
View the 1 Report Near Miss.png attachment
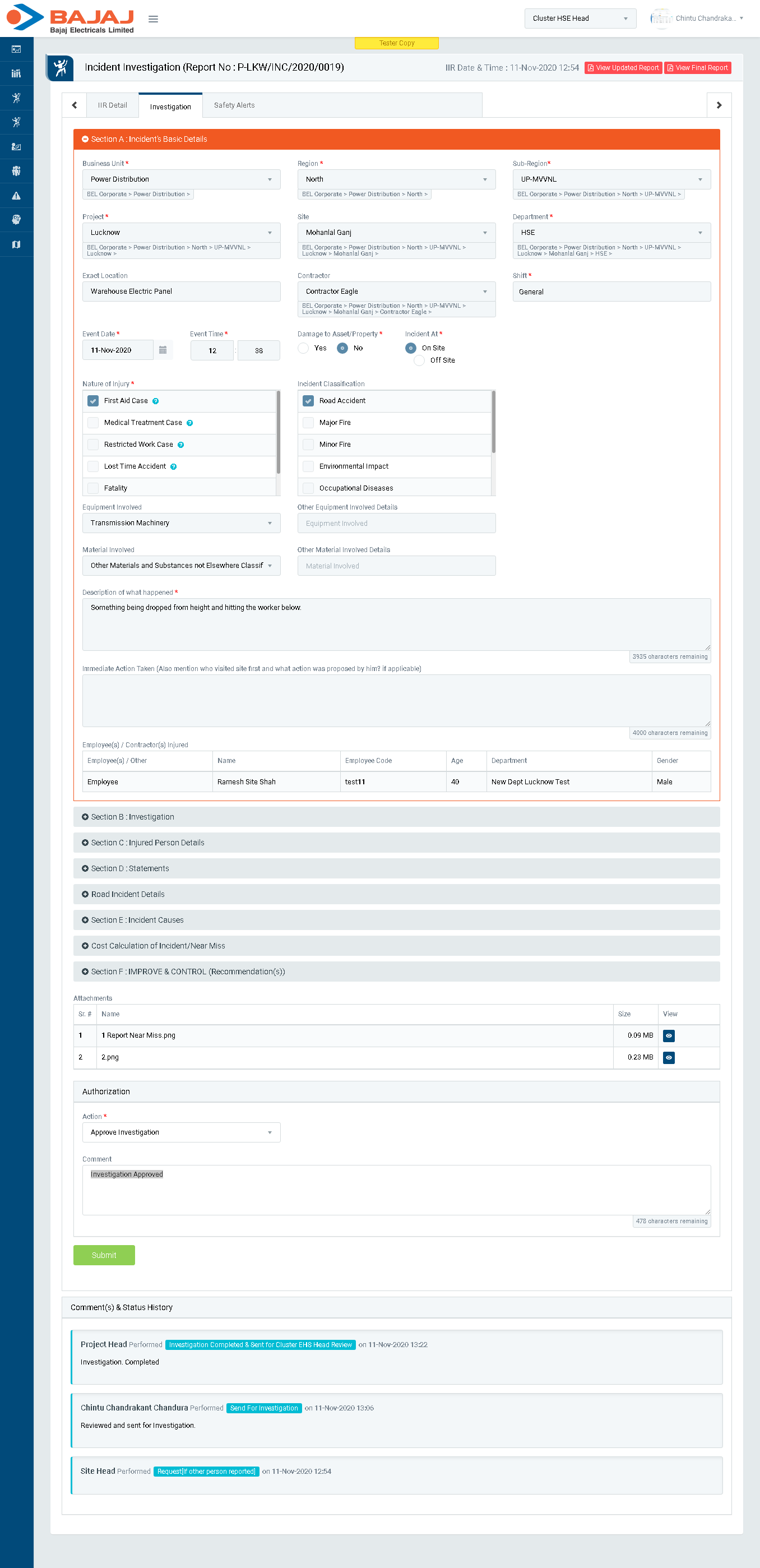tap(668, 1035)
